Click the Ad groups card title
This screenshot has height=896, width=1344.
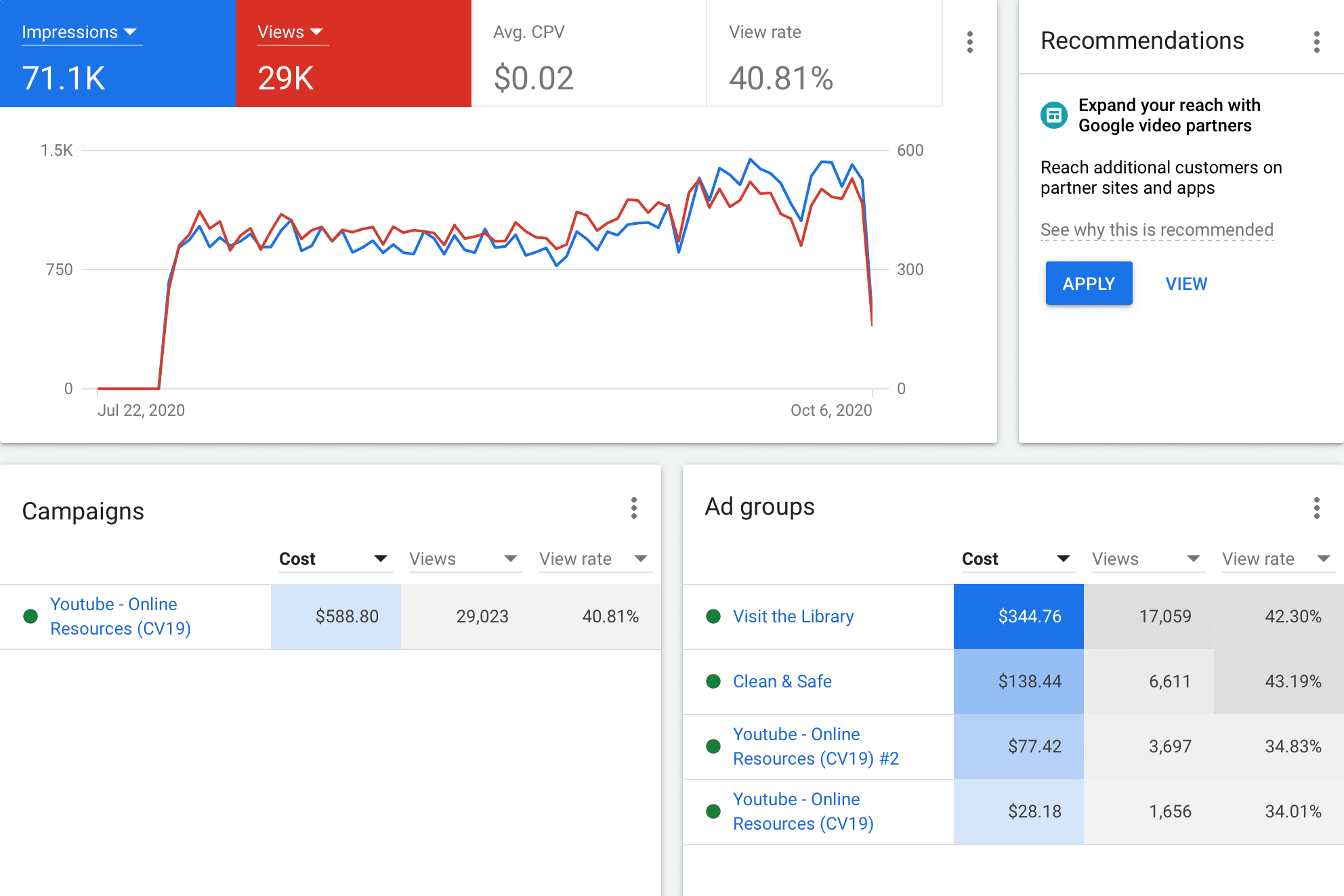pos(759,507)
